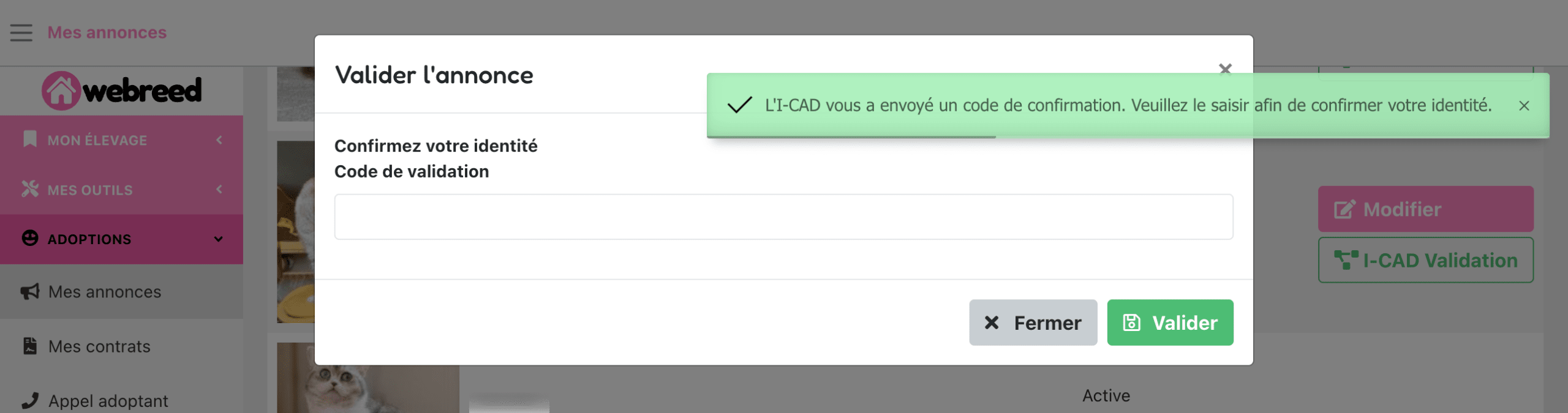Click the I-CAD Validation button
The width and height of the screenshot is (1568, 413).
tap(1425, 260)
